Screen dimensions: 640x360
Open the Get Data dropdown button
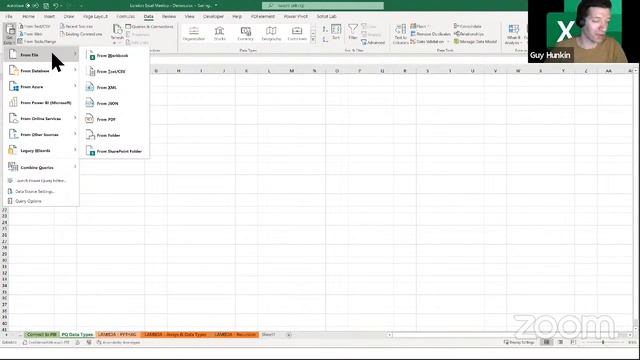pyautogui.click(x=9, y=33)
